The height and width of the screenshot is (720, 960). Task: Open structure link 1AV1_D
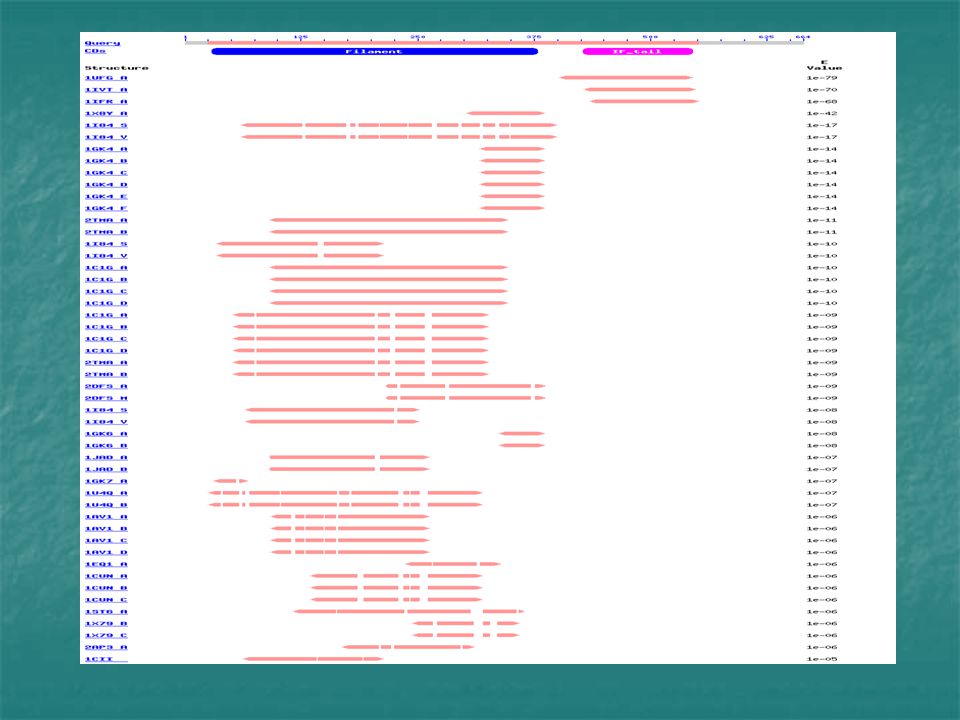[x=106, y=552]
